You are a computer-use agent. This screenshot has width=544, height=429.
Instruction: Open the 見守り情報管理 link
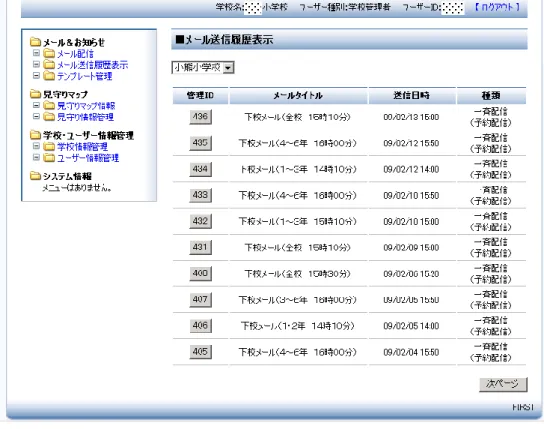[85, 117]
